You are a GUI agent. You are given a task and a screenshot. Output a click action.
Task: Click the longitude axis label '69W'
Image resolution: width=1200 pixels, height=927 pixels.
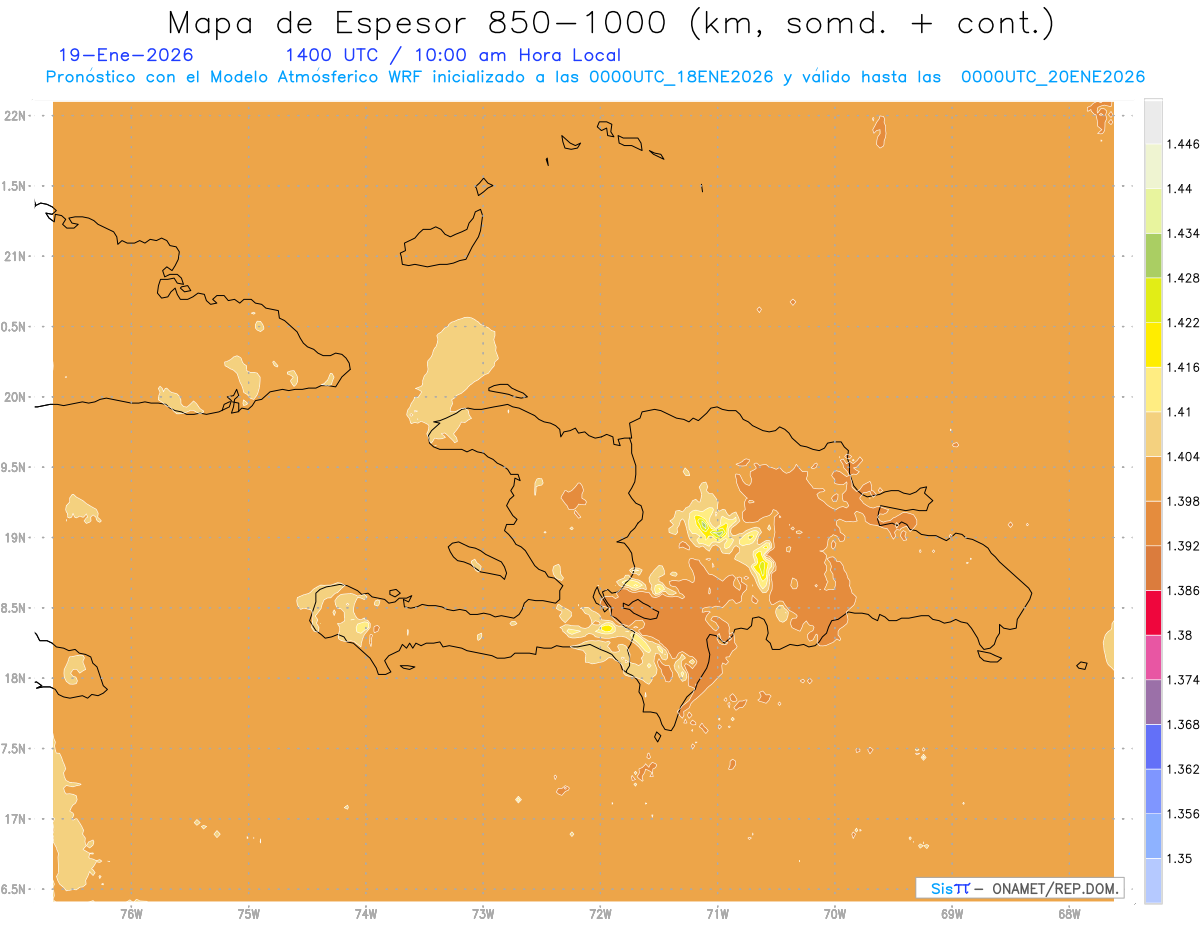coord(951,914)
